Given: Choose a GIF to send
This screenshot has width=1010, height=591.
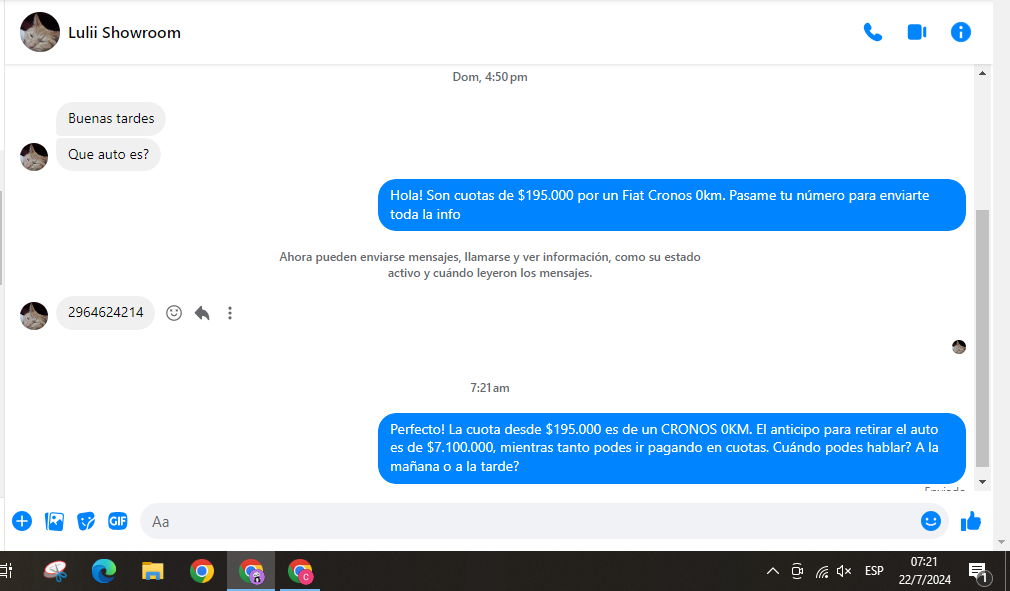Looking at the screenshot, I should point(118,521).
